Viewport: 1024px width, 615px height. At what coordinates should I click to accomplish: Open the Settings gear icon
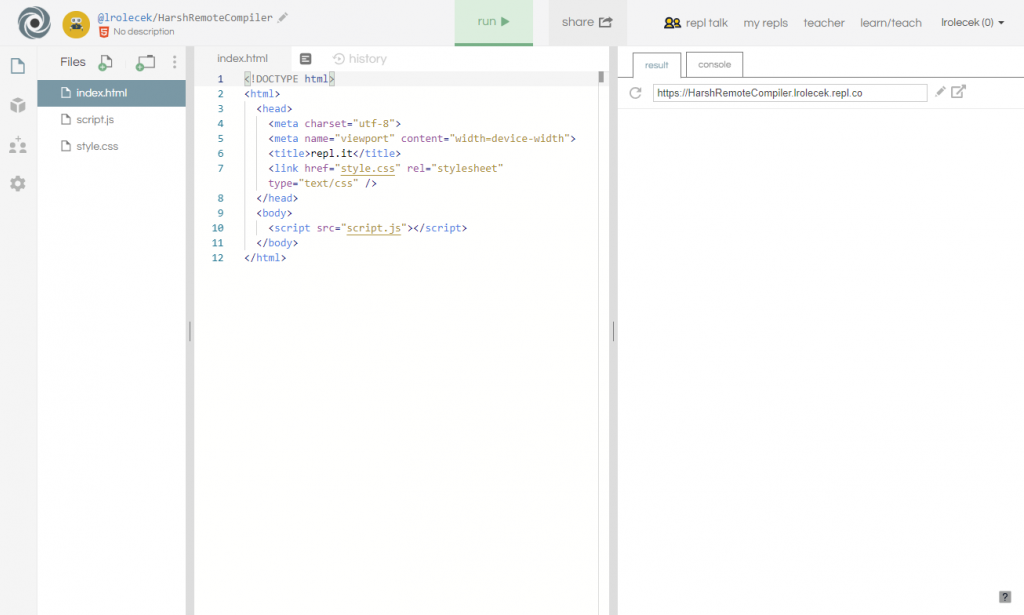17,184
